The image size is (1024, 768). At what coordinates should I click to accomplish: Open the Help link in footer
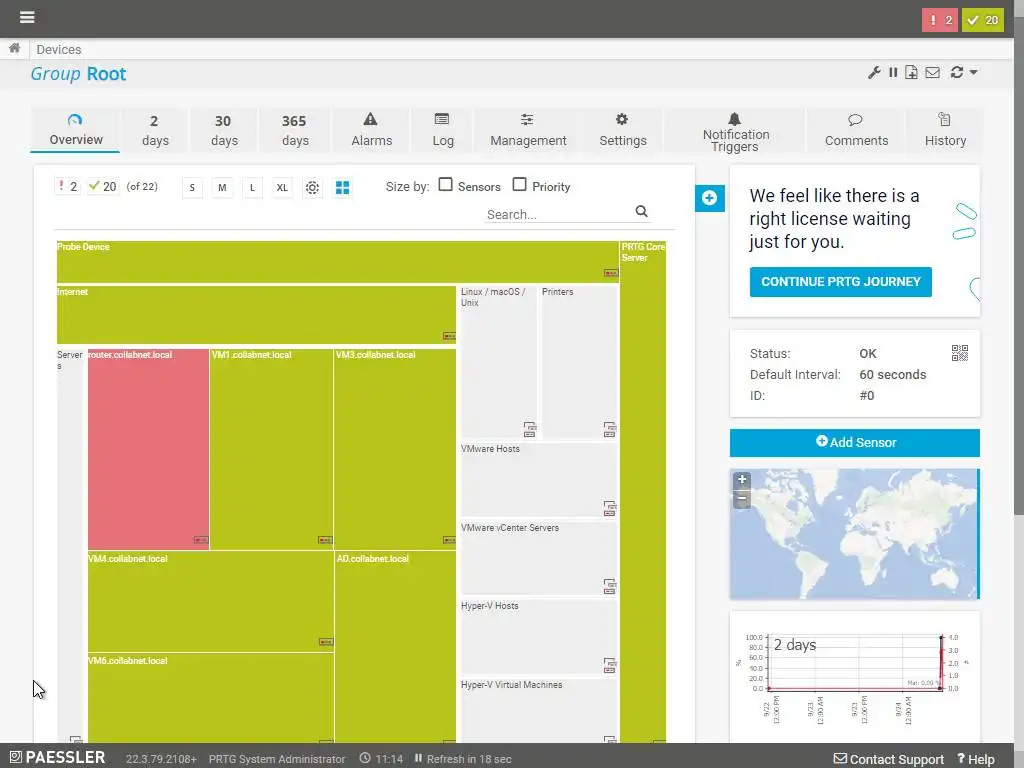[976, 759]
